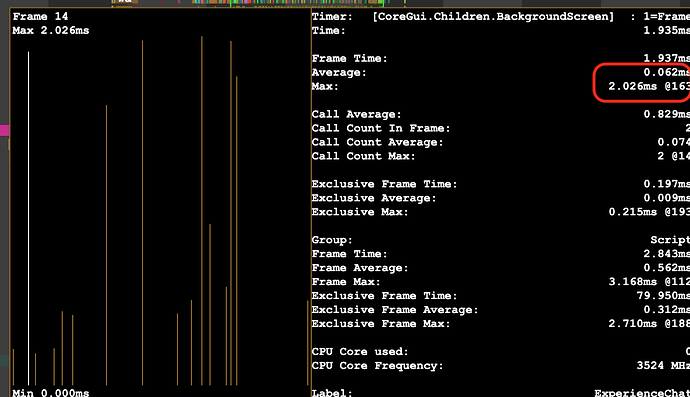The height and width of the screenshot is (397, 690).
Task: Select the "Script" group value
Action: pyautogui.click(x=670, y=240)
